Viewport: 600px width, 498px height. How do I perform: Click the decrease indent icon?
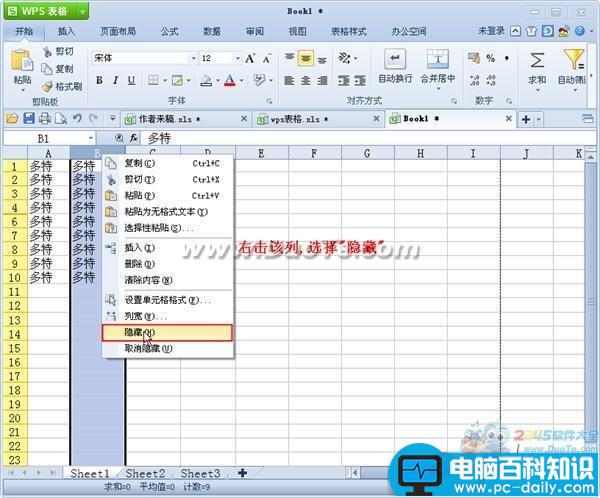(x=343, y=81)
